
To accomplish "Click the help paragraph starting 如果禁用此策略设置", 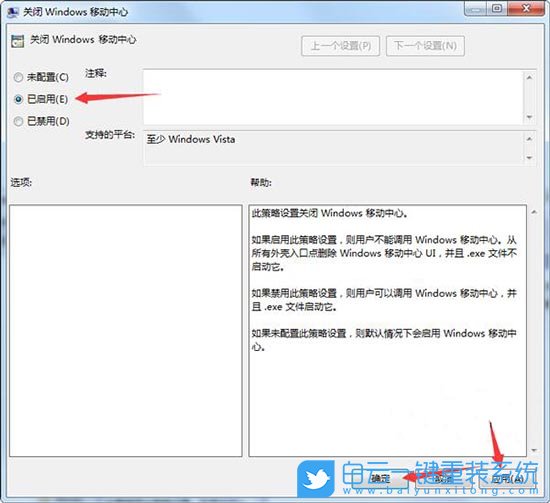I will pos(384,300).
